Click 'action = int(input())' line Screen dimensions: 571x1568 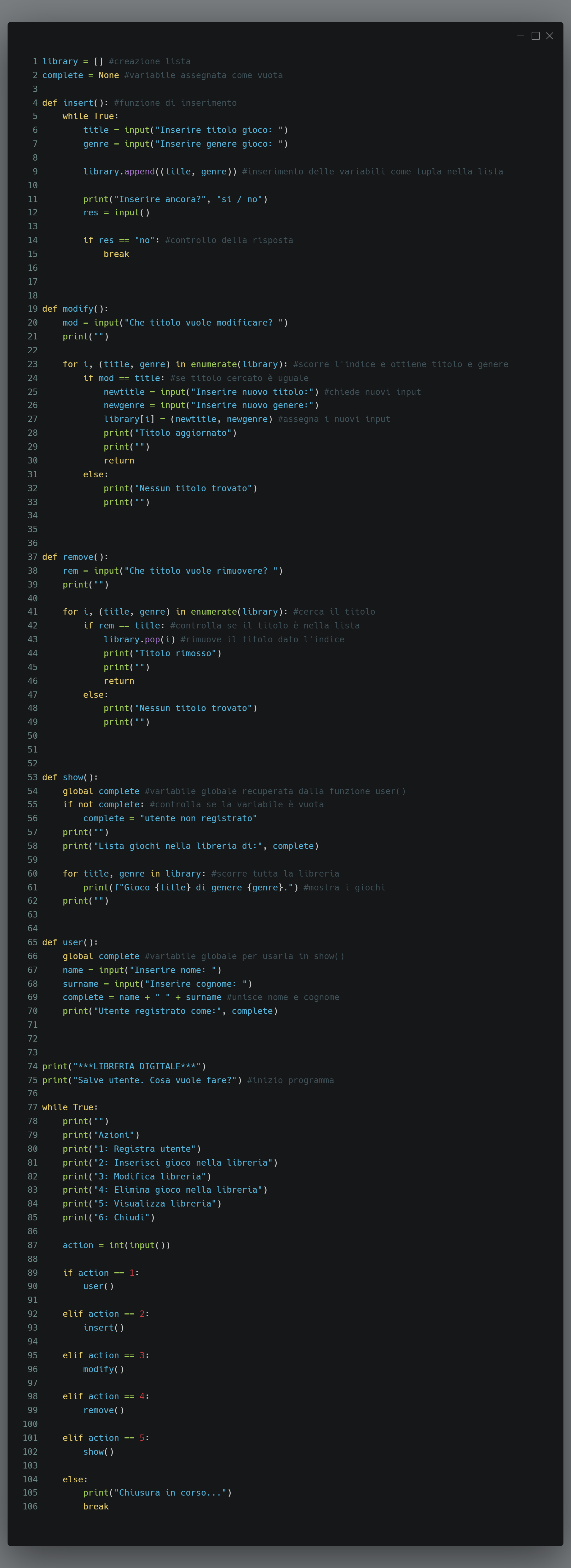[x=116, y=1245]
